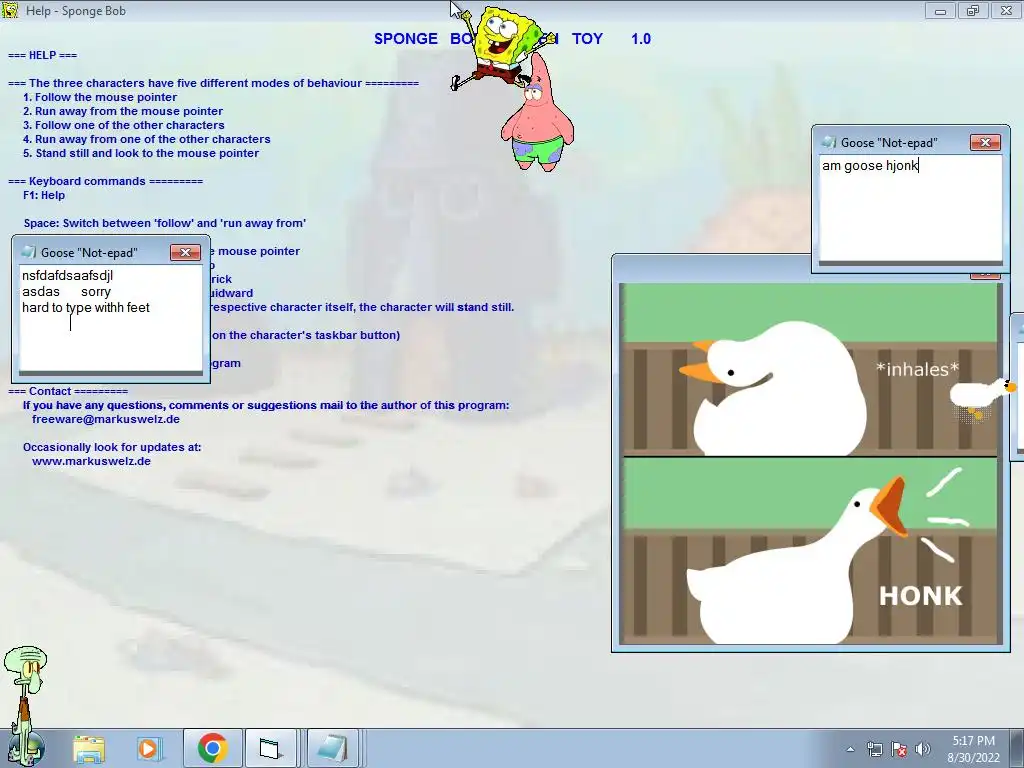Click the 'Help - Sponge Bob' window title
The width and height of the screenshot is (1024, 768).
[x=76, y=11]
